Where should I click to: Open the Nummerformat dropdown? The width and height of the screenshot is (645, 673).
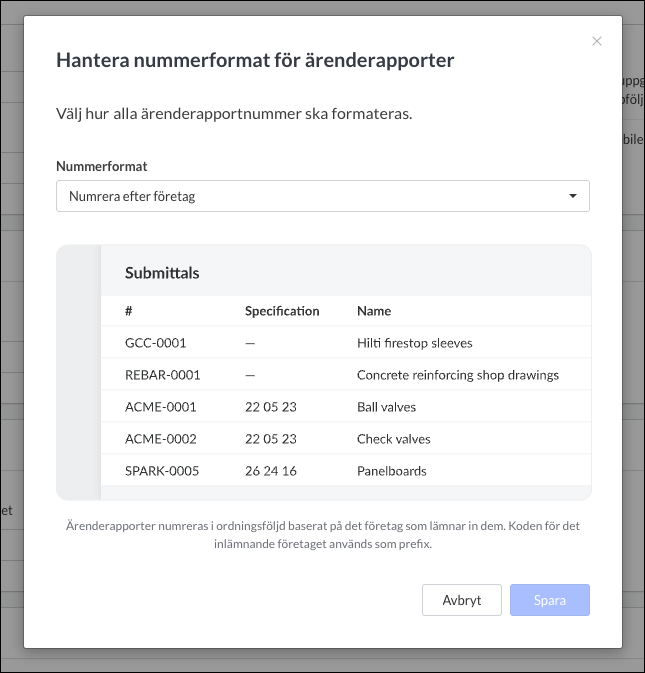pos(323,196)
